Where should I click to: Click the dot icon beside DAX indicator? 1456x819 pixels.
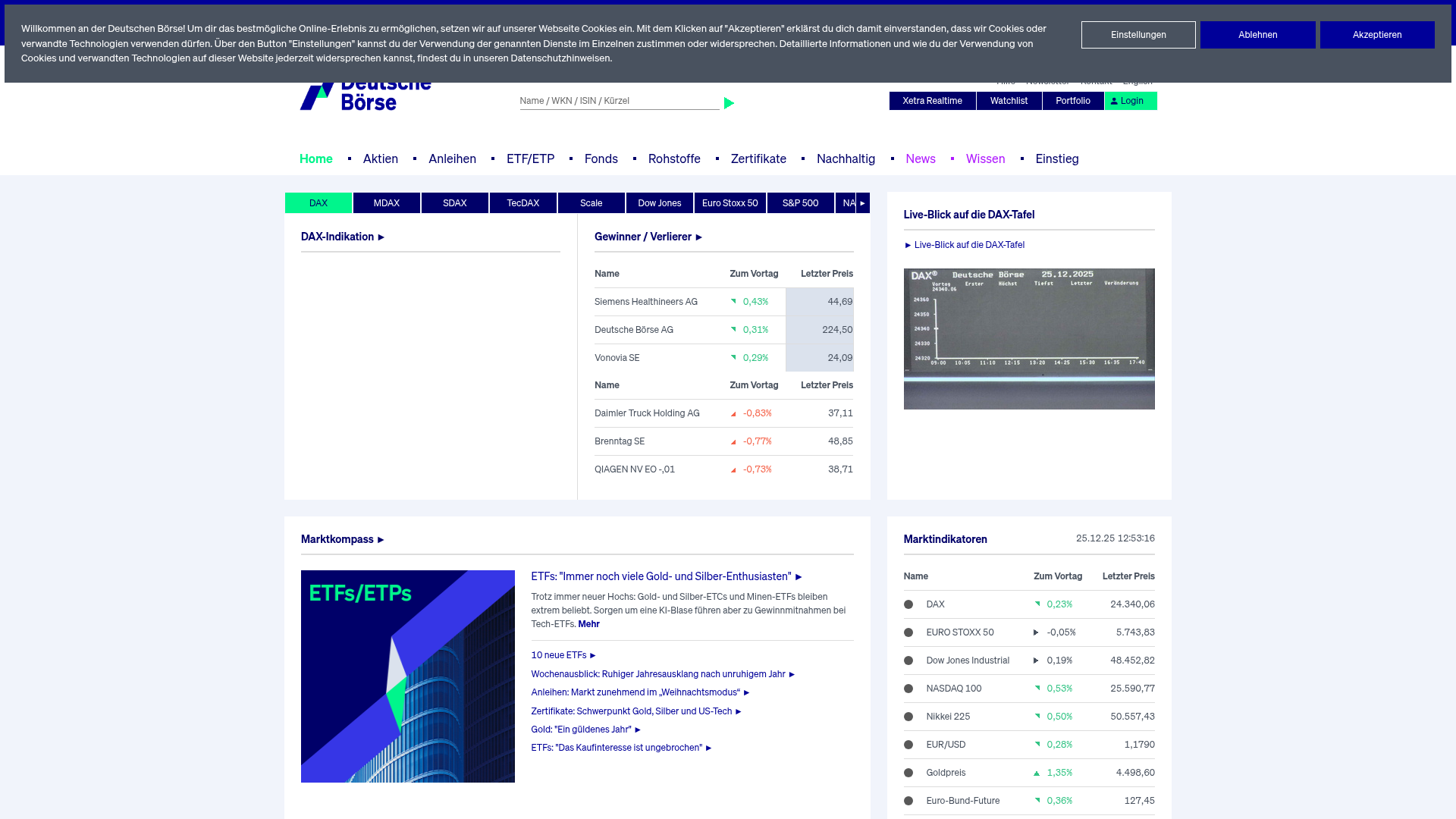click(908, 604)
